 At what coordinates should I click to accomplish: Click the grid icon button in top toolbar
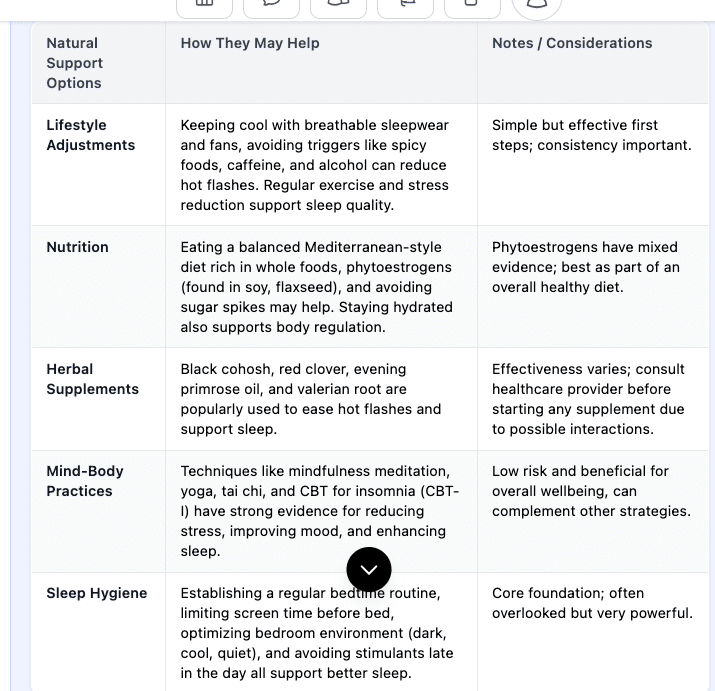204,5
